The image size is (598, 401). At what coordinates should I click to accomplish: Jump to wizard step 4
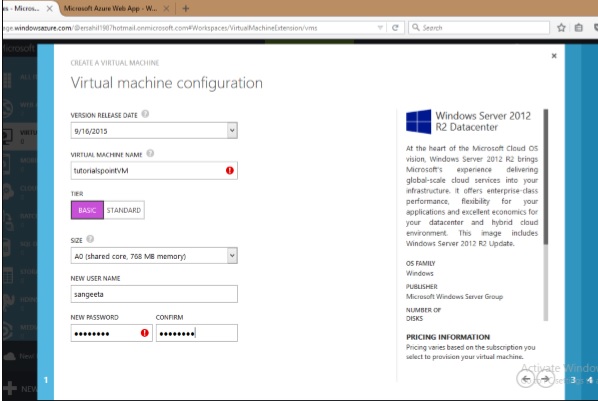(x=590, y=380)
